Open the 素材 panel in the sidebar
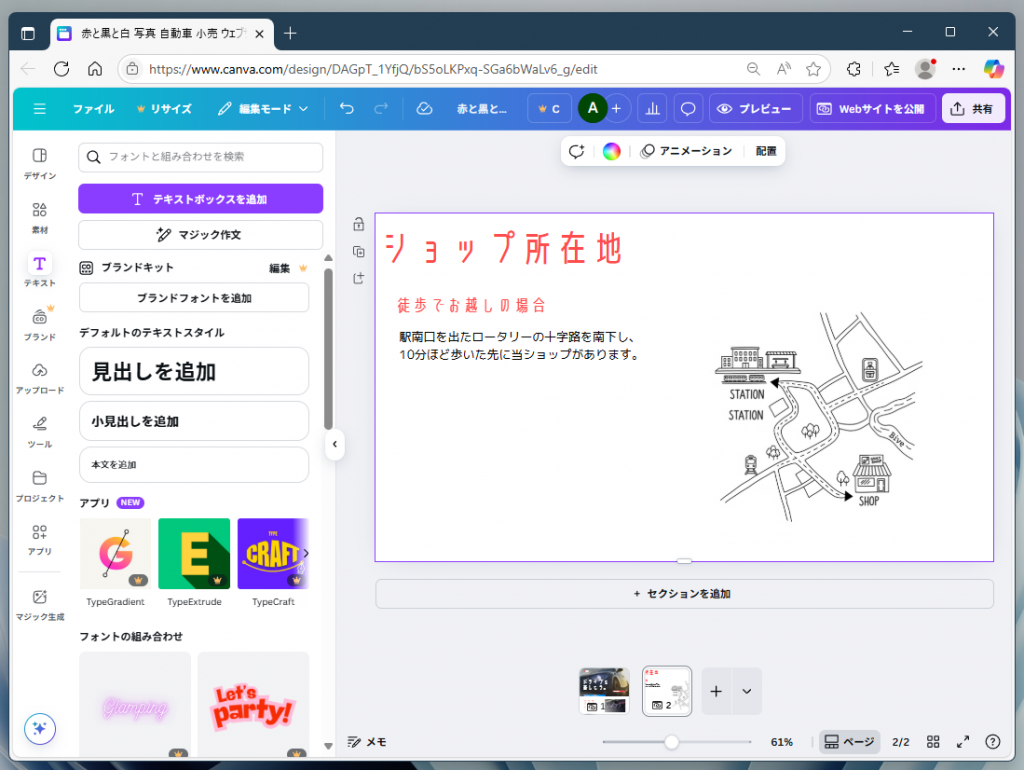 [39, 219]
